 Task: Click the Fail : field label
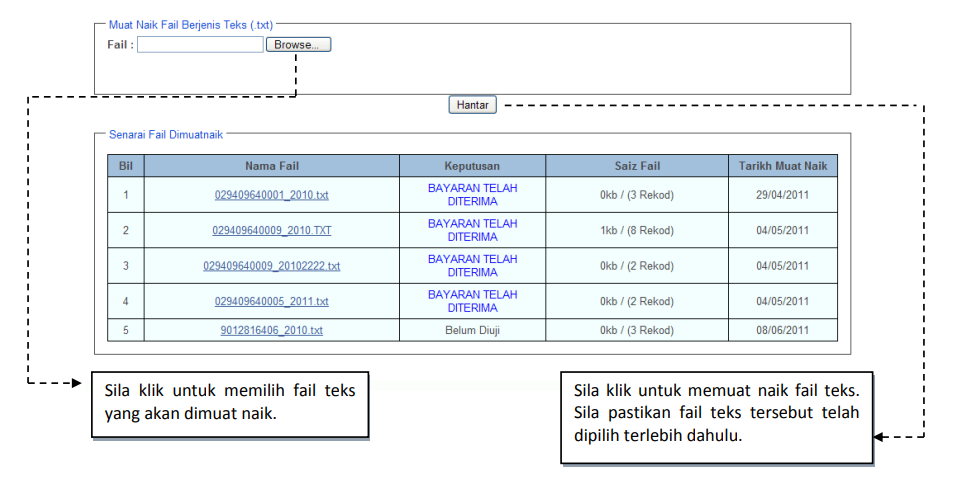(120, 44)
